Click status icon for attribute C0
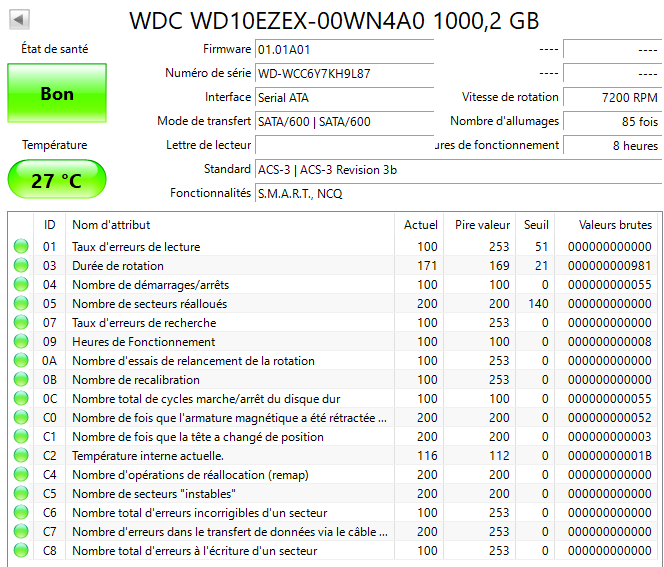 (21, 418)
